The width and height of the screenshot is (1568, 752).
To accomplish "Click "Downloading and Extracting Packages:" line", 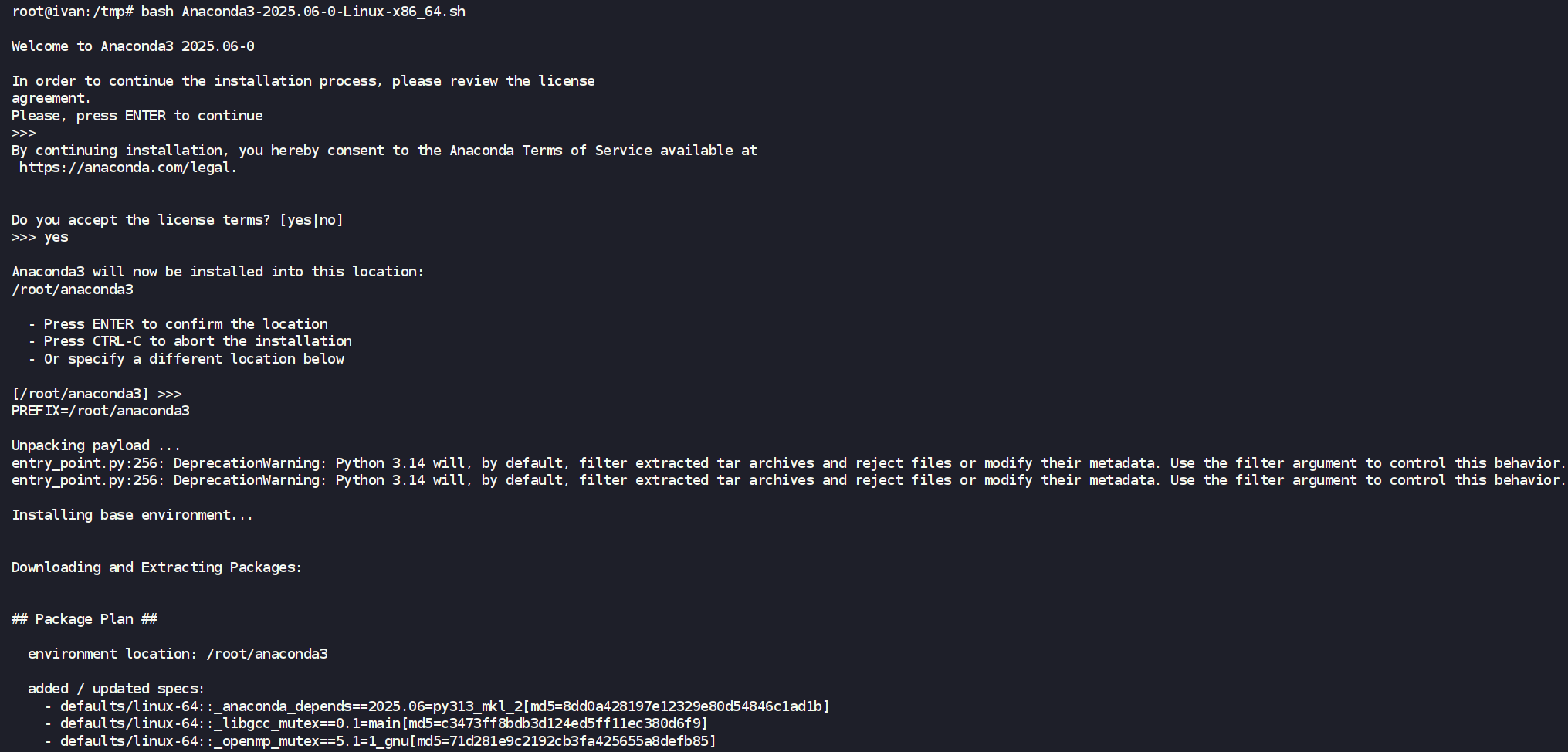I will [x=156, y=567].
